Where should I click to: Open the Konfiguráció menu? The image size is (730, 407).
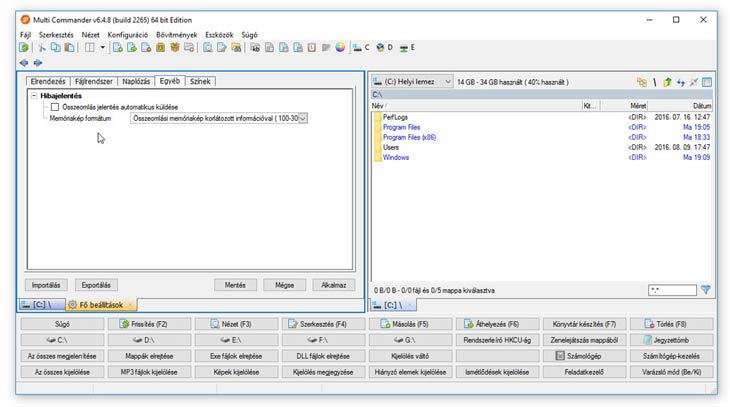click(128, 34)
